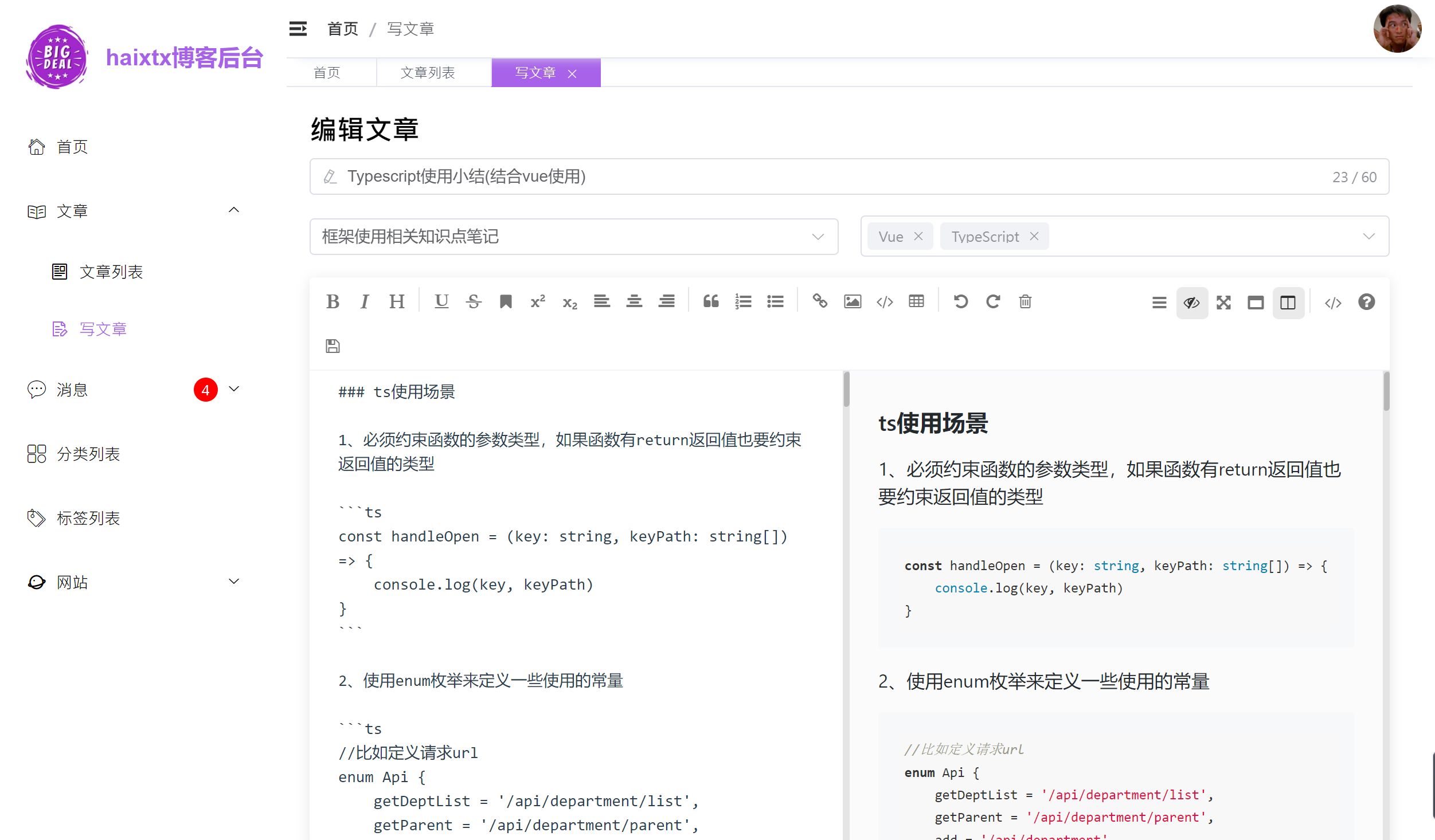Toggle the preview eye icon
This screenshot has width=1435, height=840.
1192,303
